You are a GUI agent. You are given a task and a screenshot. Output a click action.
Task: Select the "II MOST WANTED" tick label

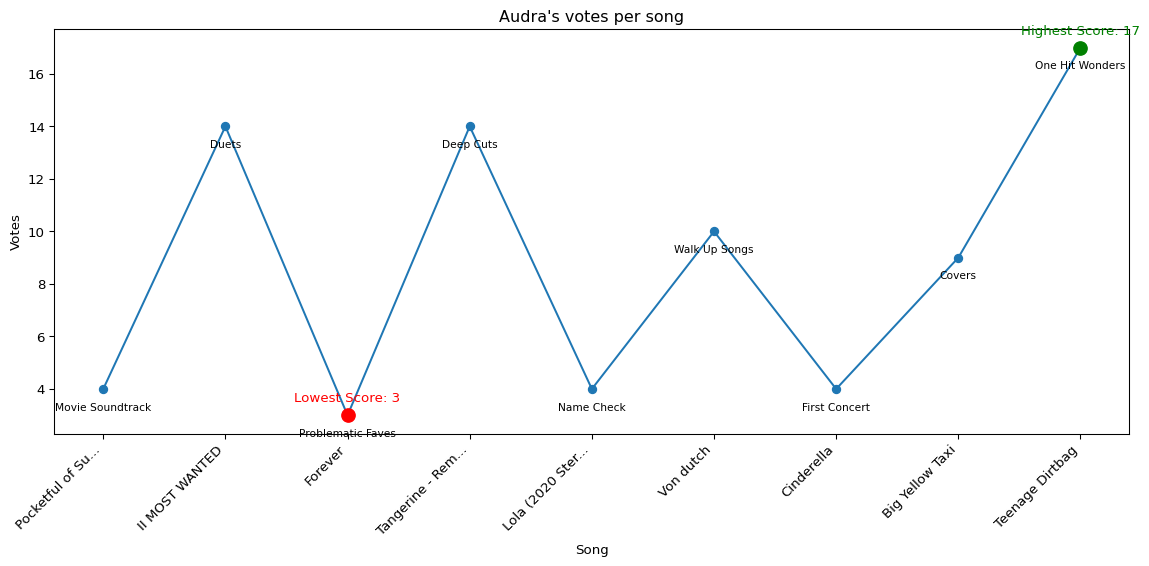tap(182, 488)
